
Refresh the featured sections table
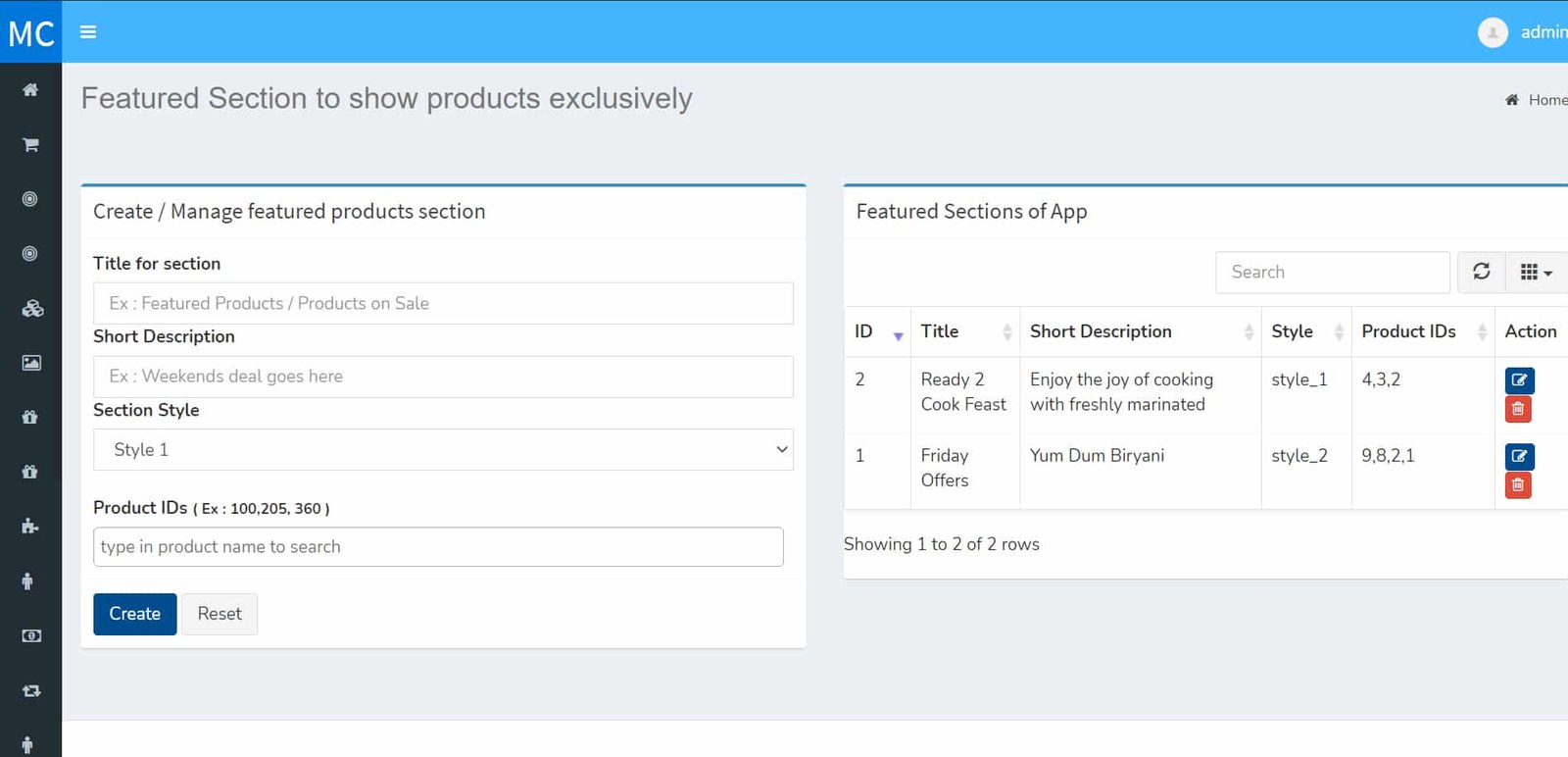[1481, 272]
